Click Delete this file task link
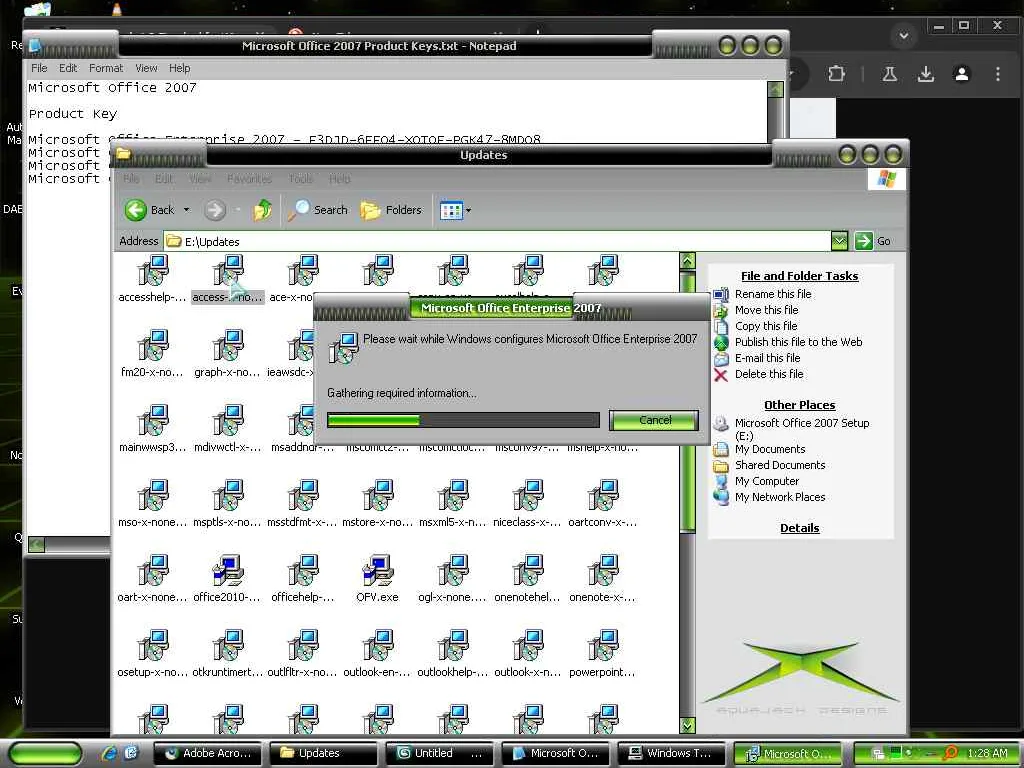 pos(769,374)
